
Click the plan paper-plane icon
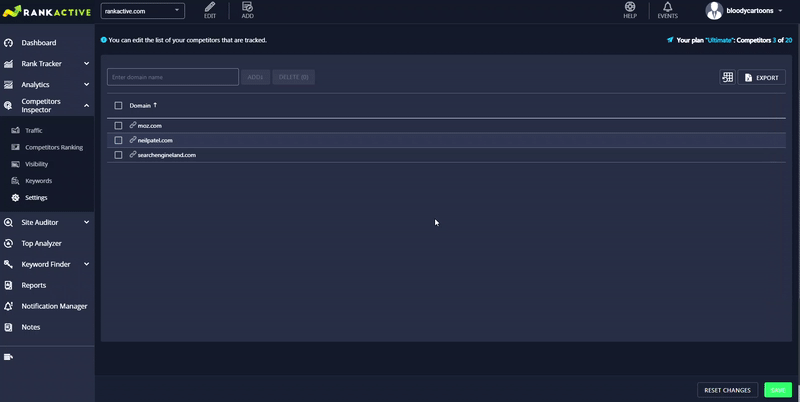(x=670, y=40)
